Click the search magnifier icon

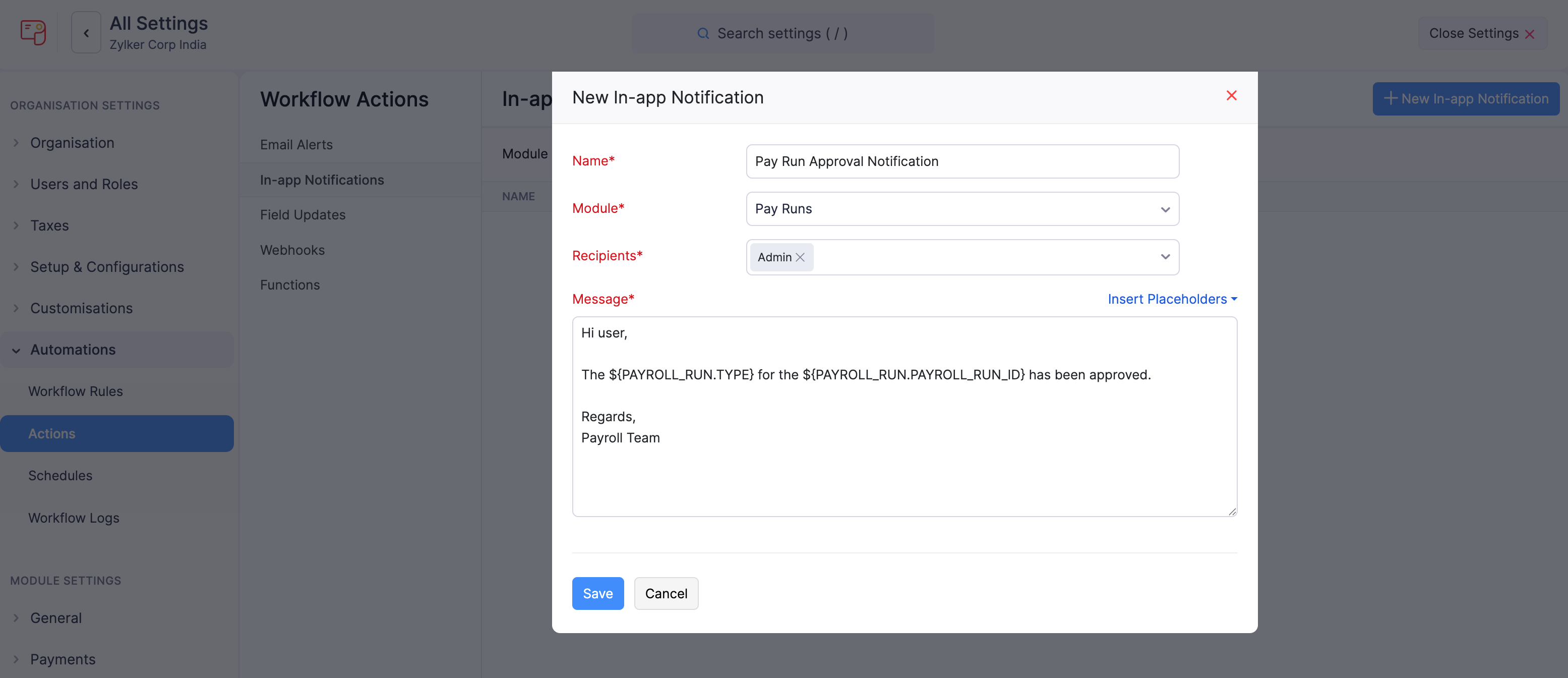703,33
